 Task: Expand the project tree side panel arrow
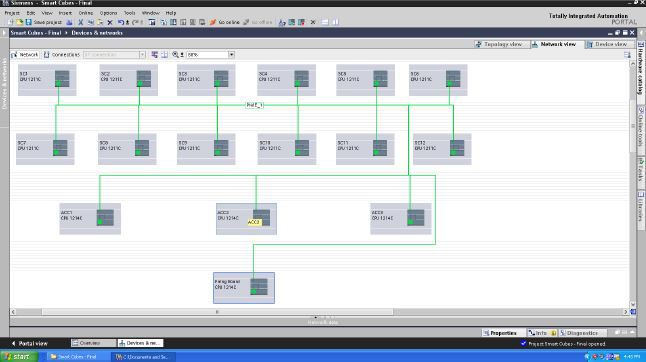pyautogui.click(x=4, y=33)
